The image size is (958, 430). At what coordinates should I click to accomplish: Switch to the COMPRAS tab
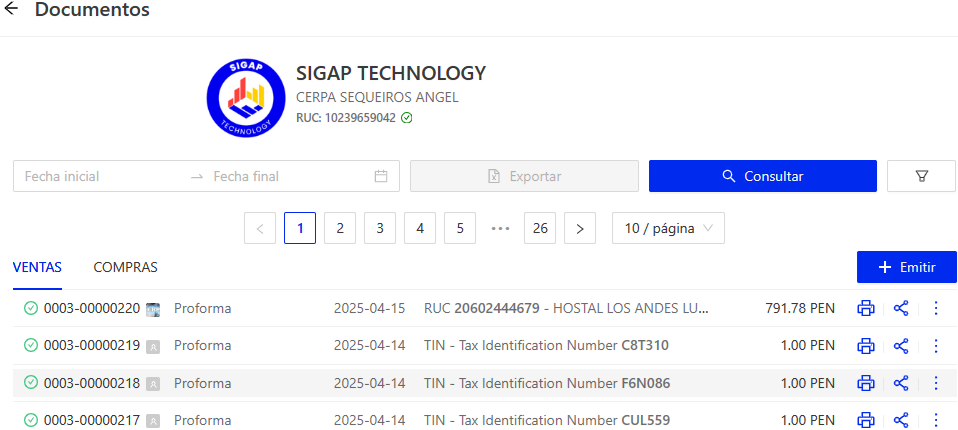click(125, 267)
